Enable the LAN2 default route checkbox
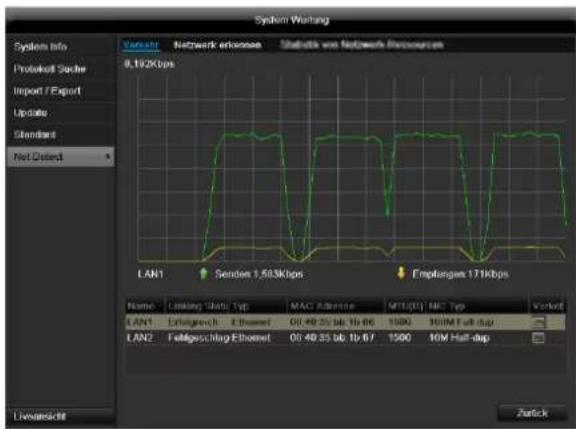Viewport: 576px width, 429px height. pos(538,338)
